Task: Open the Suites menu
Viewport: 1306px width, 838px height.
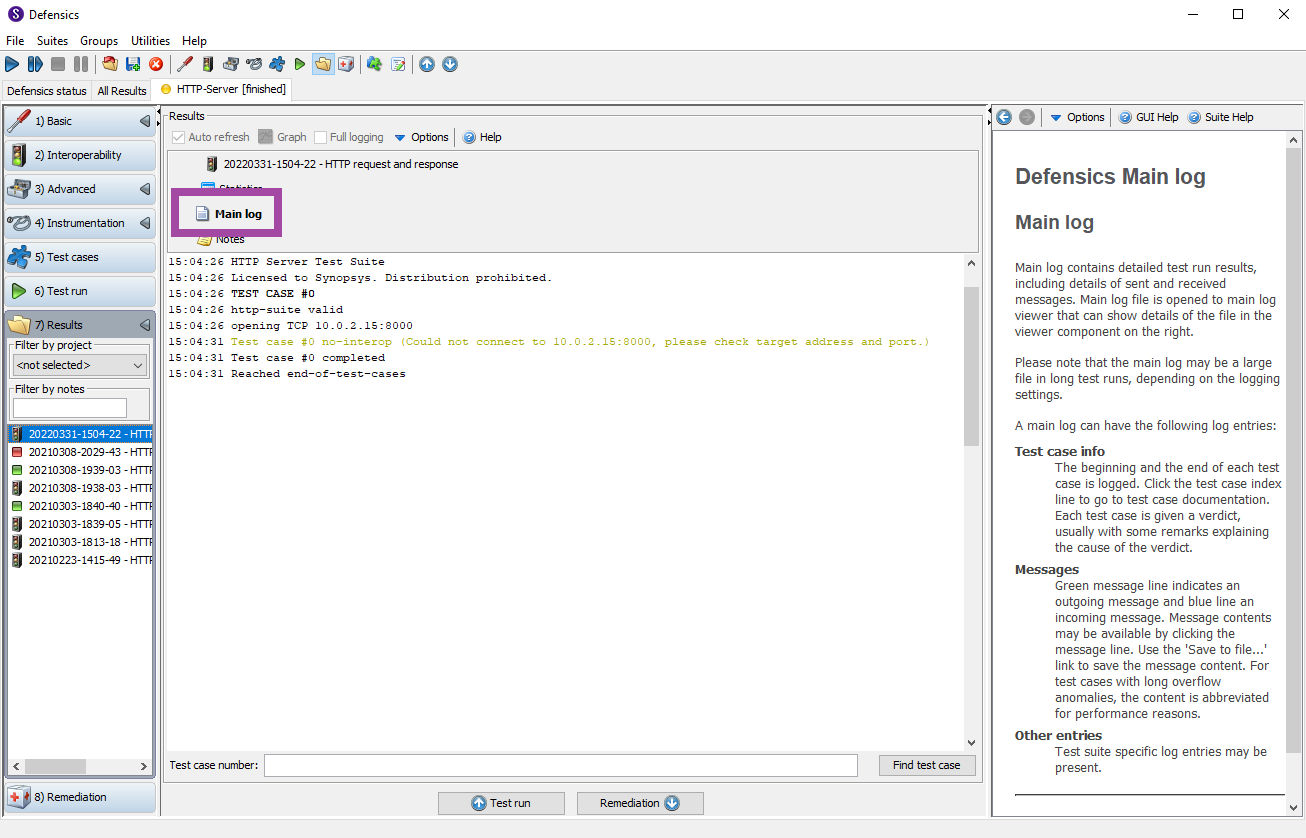Action: coord(51,41)
